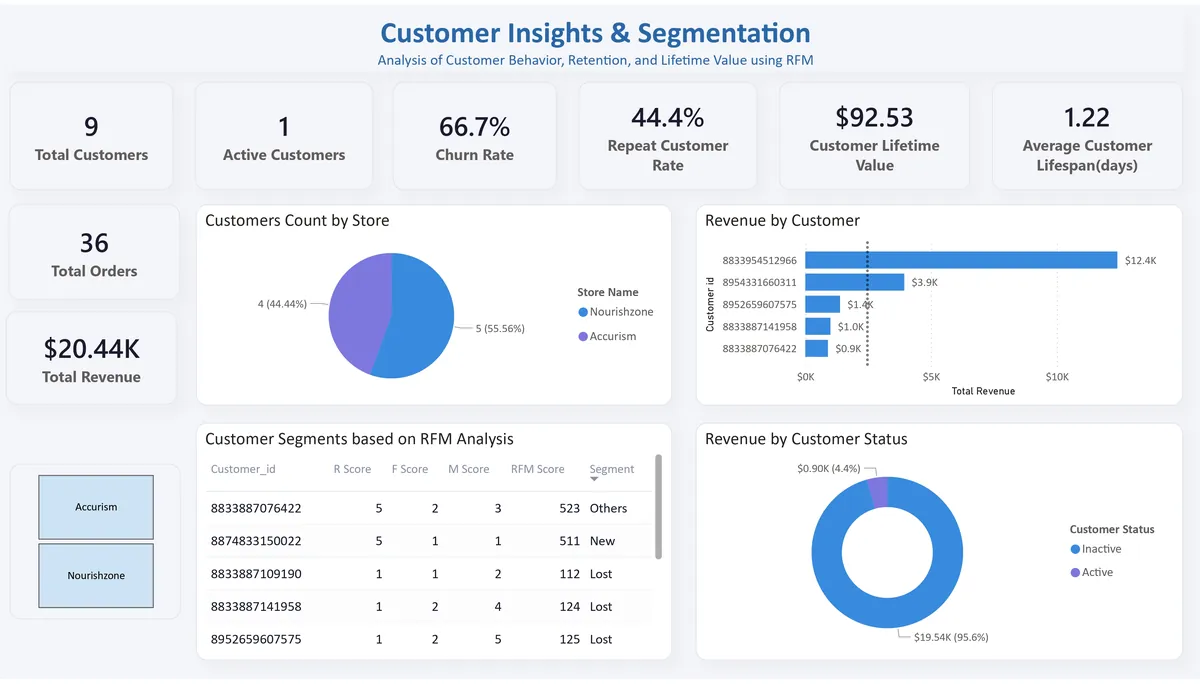The height and width of the screenshot is (684, 1200).
Task: Click the Average Customer Lifespan card
Action: point(1087,136)
